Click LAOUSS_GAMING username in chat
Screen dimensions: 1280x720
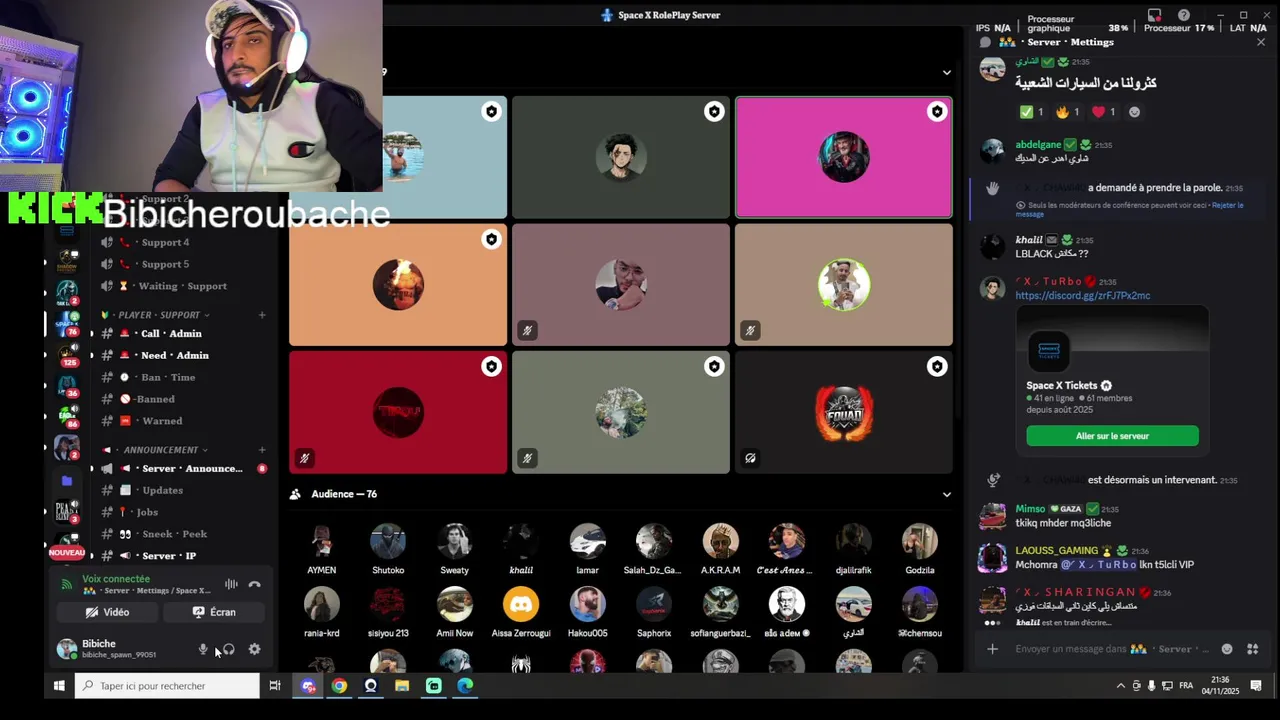coord(1056,551)
